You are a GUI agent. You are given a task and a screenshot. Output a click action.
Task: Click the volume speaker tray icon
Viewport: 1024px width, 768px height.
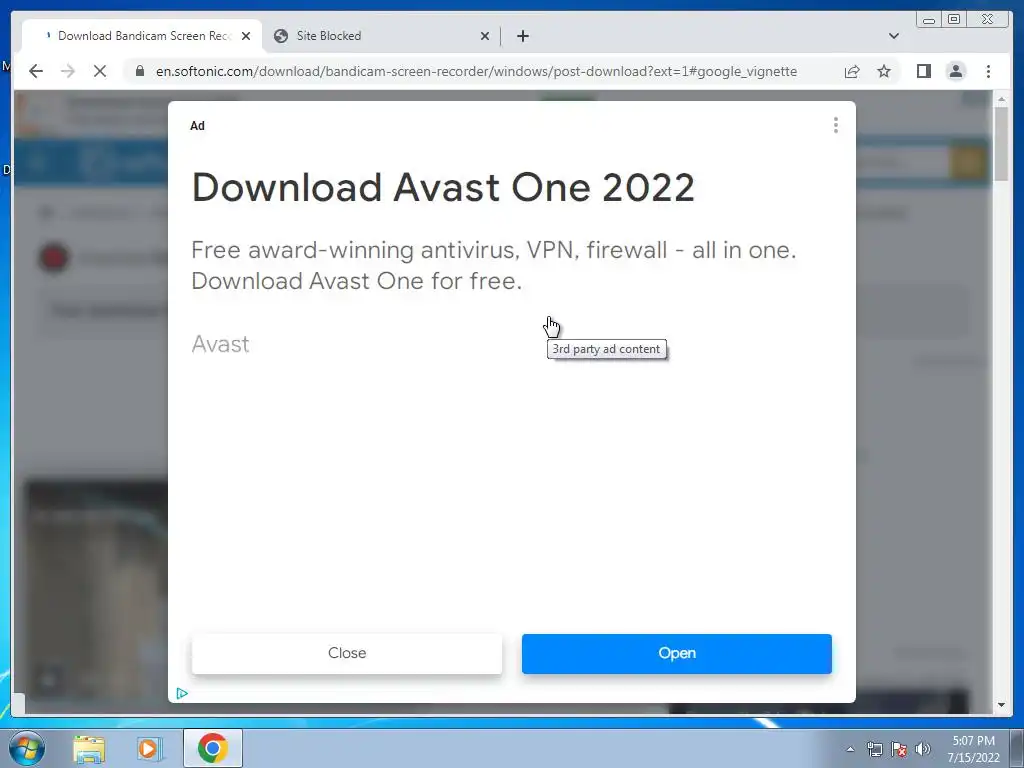coord(923,749)
